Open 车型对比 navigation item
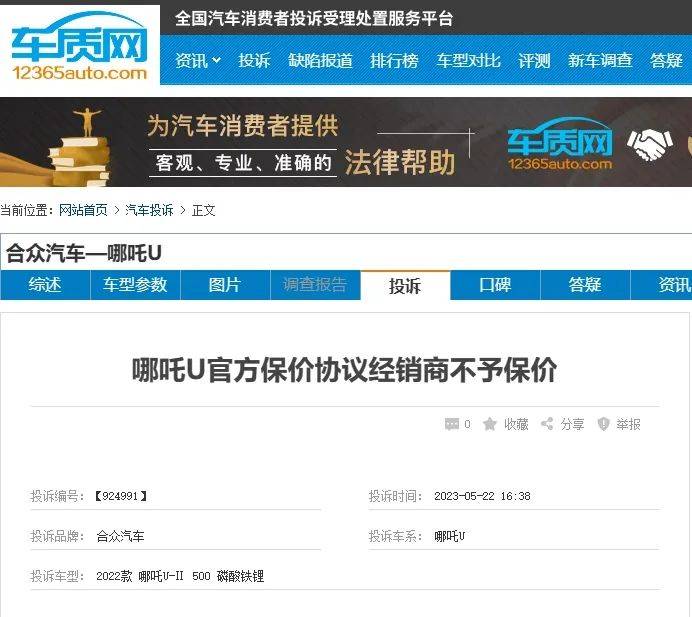The width and height of the screenshot is (692, 617). tap(469, 60)
